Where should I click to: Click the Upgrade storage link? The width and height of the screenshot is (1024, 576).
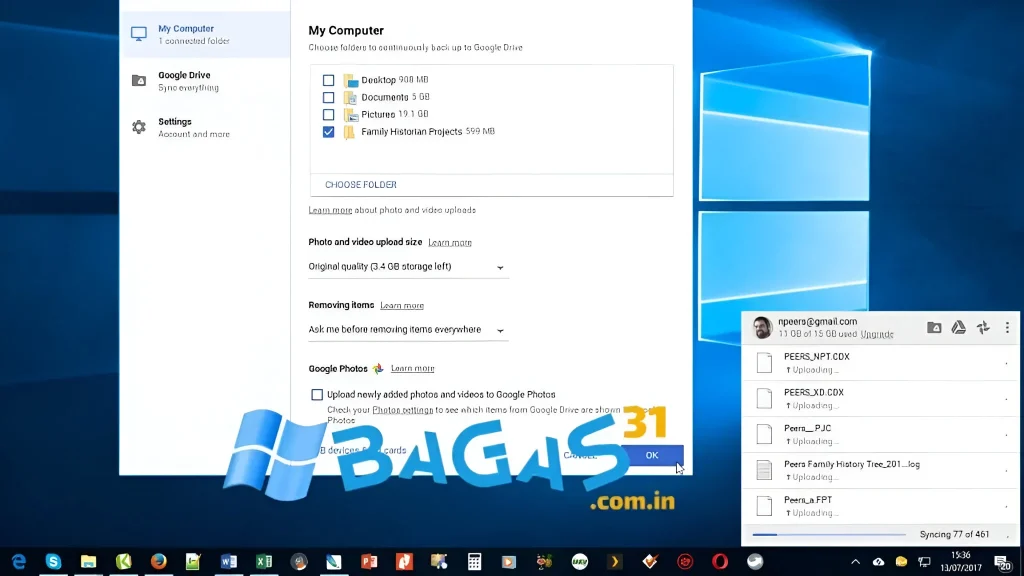[x=876, y=334]
